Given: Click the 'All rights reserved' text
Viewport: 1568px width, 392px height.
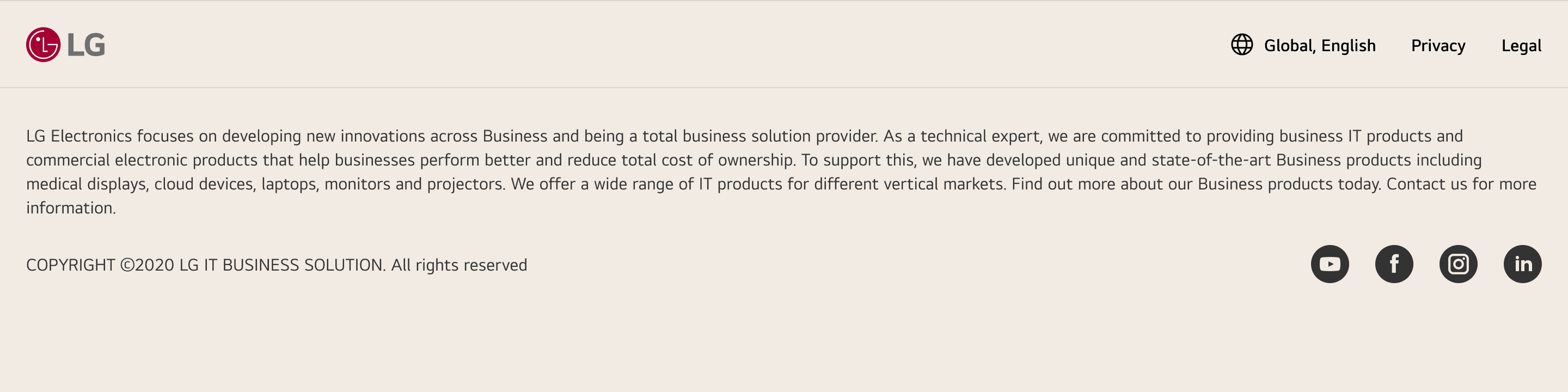Looking at the screenshot, I should 459,265.
